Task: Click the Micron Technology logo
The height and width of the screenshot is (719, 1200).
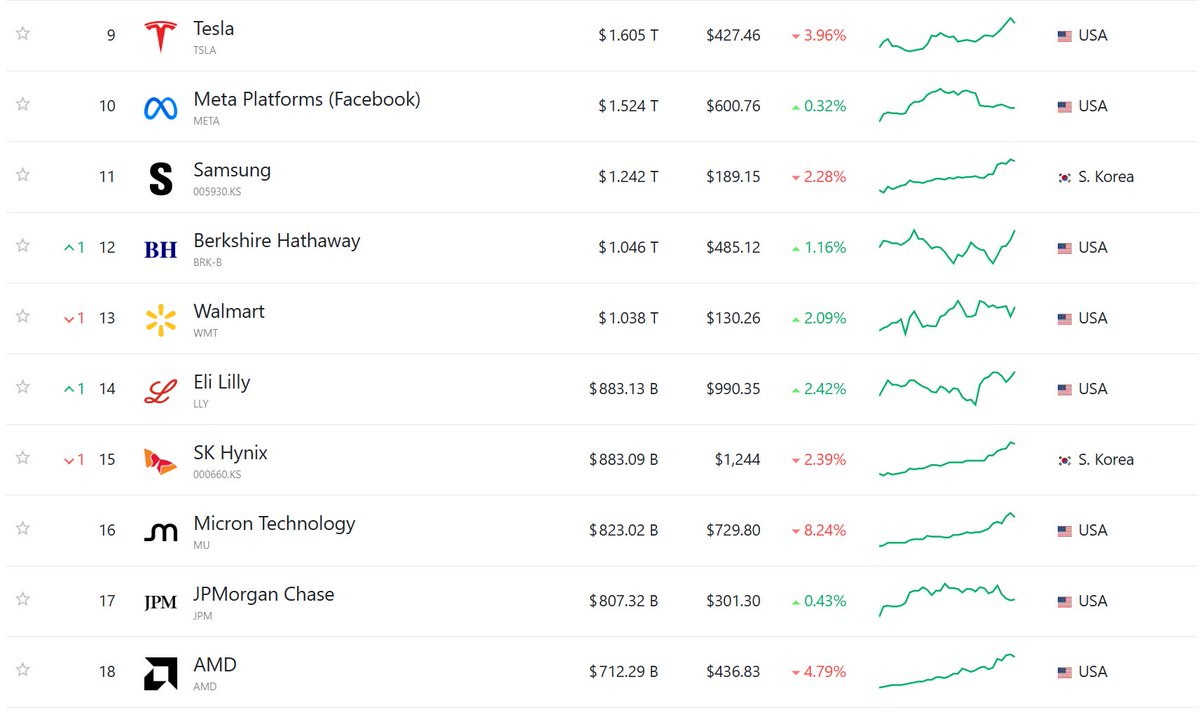Action: pos(160,532)
